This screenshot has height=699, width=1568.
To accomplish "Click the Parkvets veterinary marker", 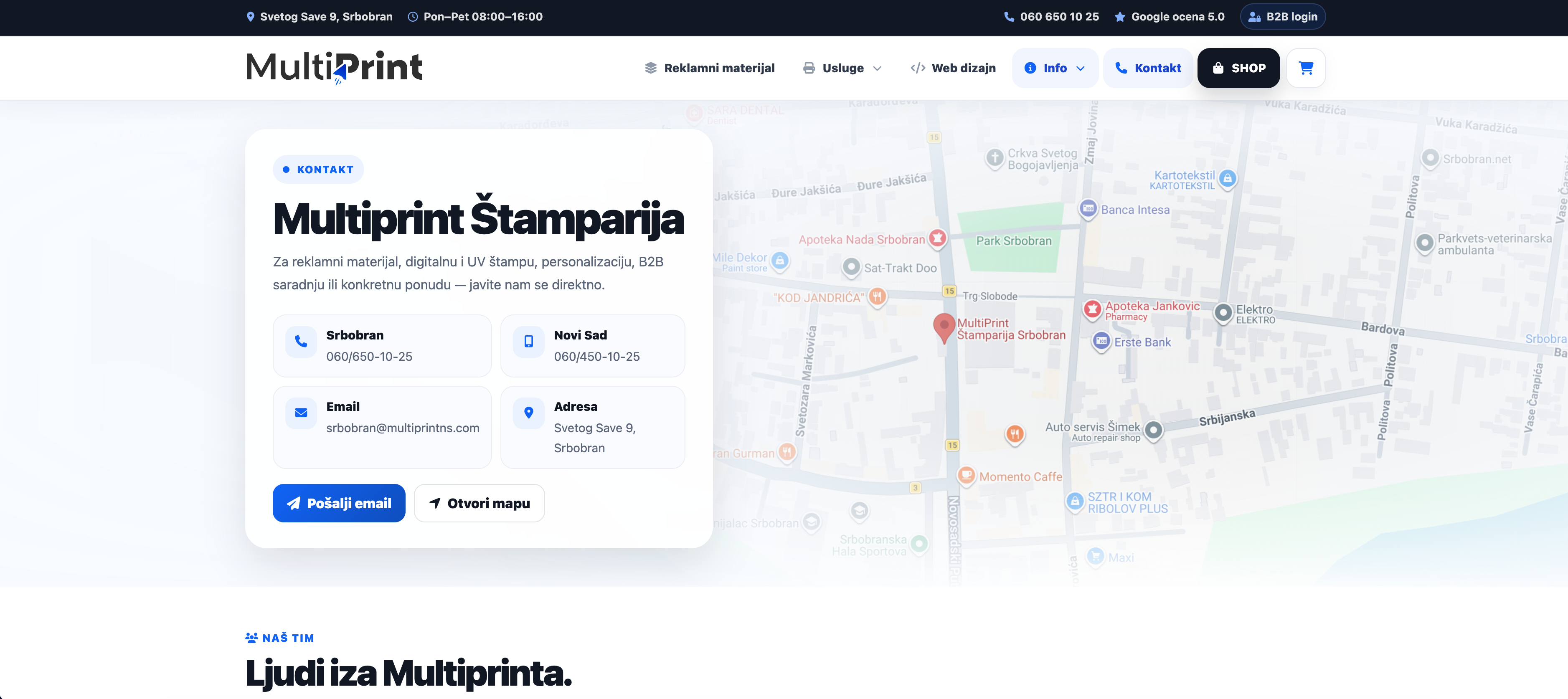I will click(x=1425, y=243).
